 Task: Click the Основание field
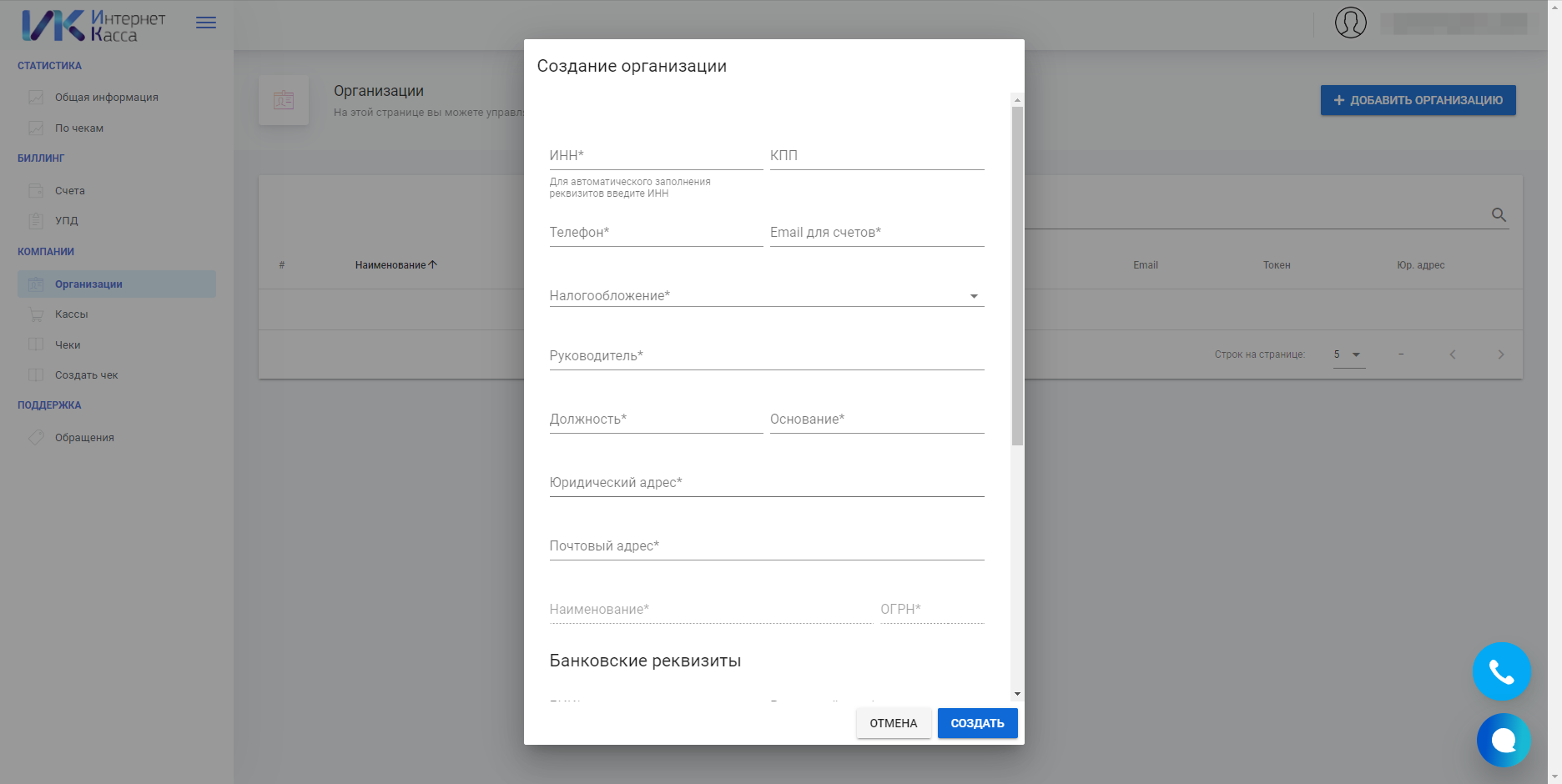(x=877, y=420)
